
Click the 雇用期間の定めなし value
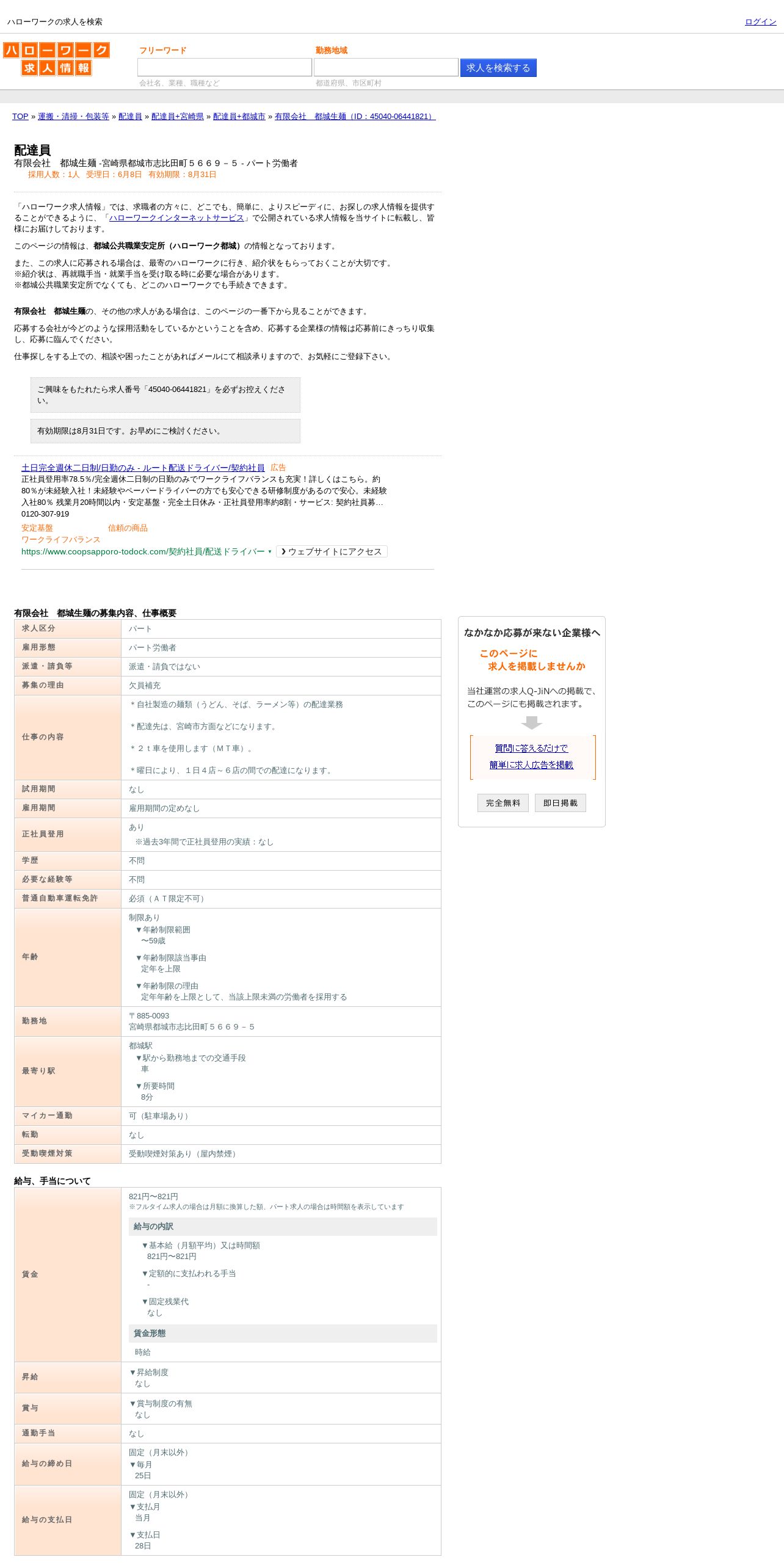(164, 808)
